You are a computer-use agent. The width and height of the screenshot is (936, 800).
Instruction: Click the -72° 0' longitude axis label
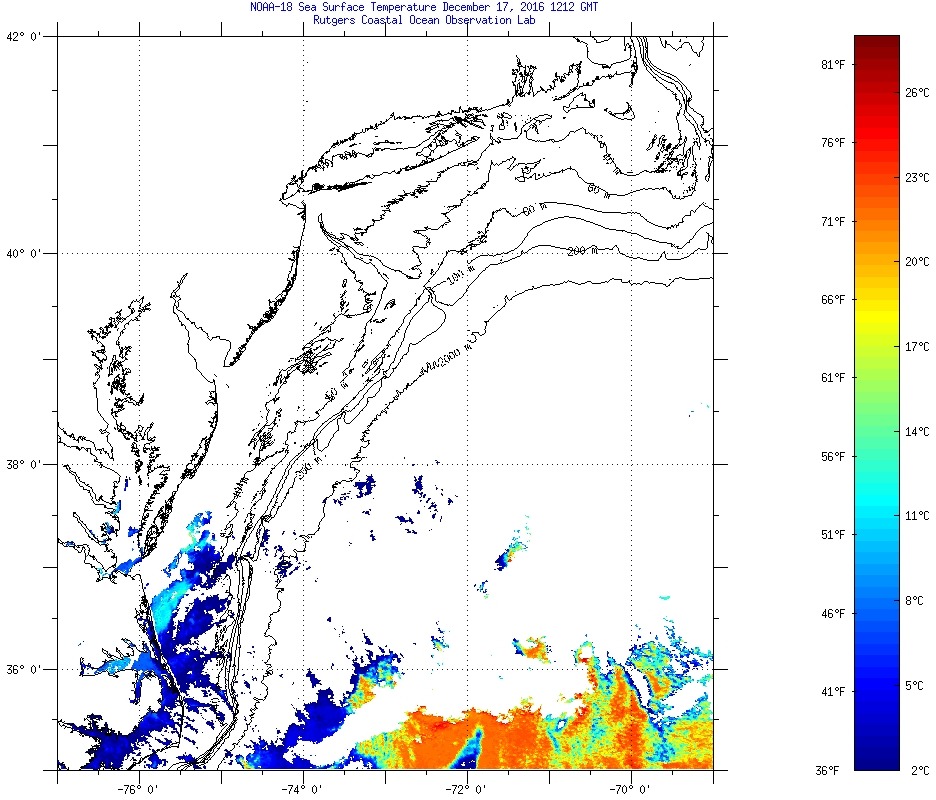click(467, 788)
